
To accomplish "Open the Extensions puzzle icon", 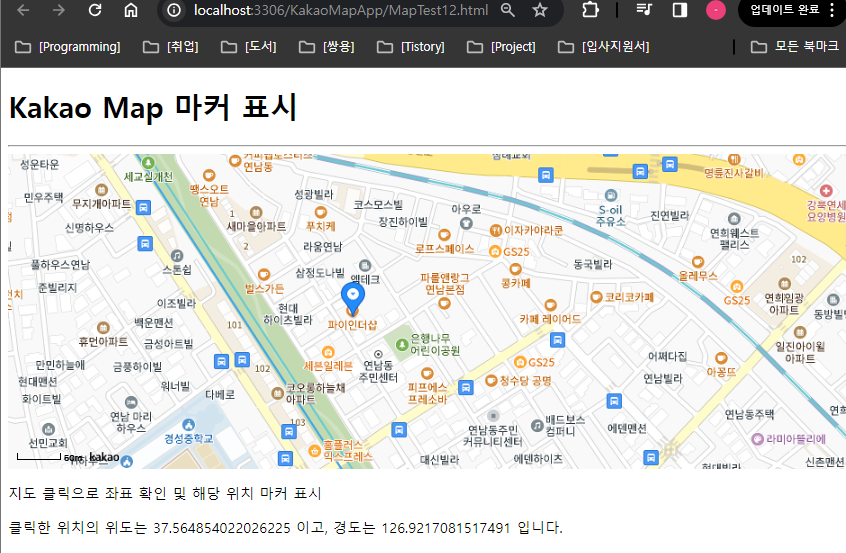I will 591,10.
